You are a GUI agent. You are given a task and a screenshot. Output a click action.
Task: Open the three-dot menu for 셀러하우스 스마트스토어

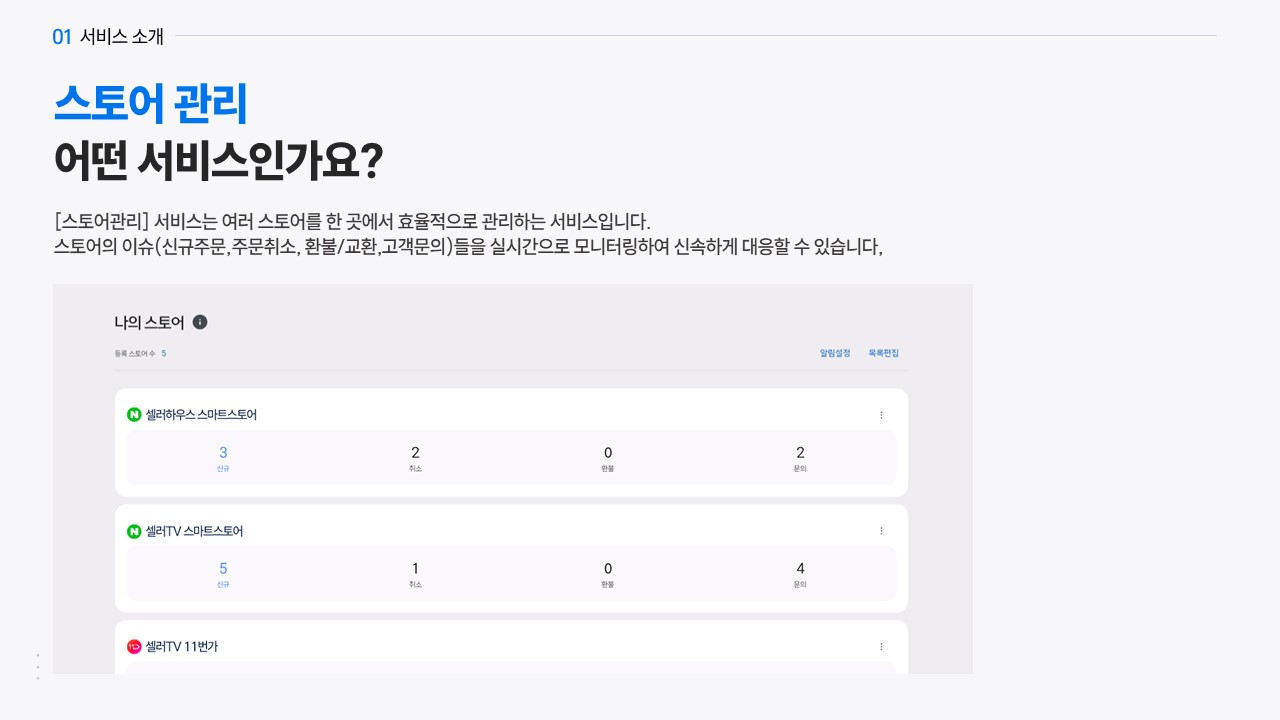coord(881,415)
